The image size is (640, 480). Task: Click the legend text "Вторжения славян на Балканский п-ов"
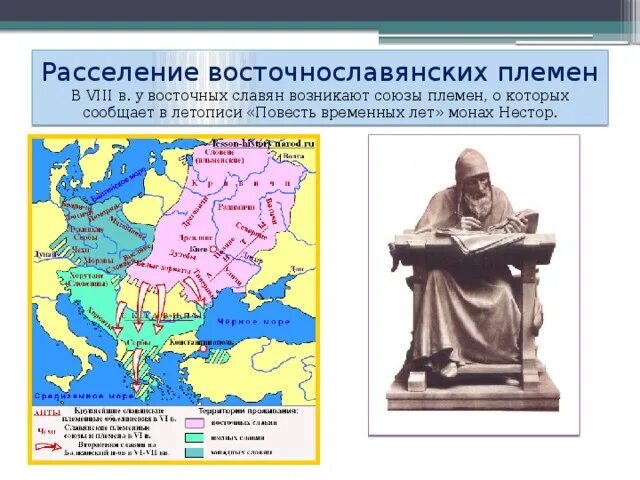pyautogui.click(x=117, y=449)
